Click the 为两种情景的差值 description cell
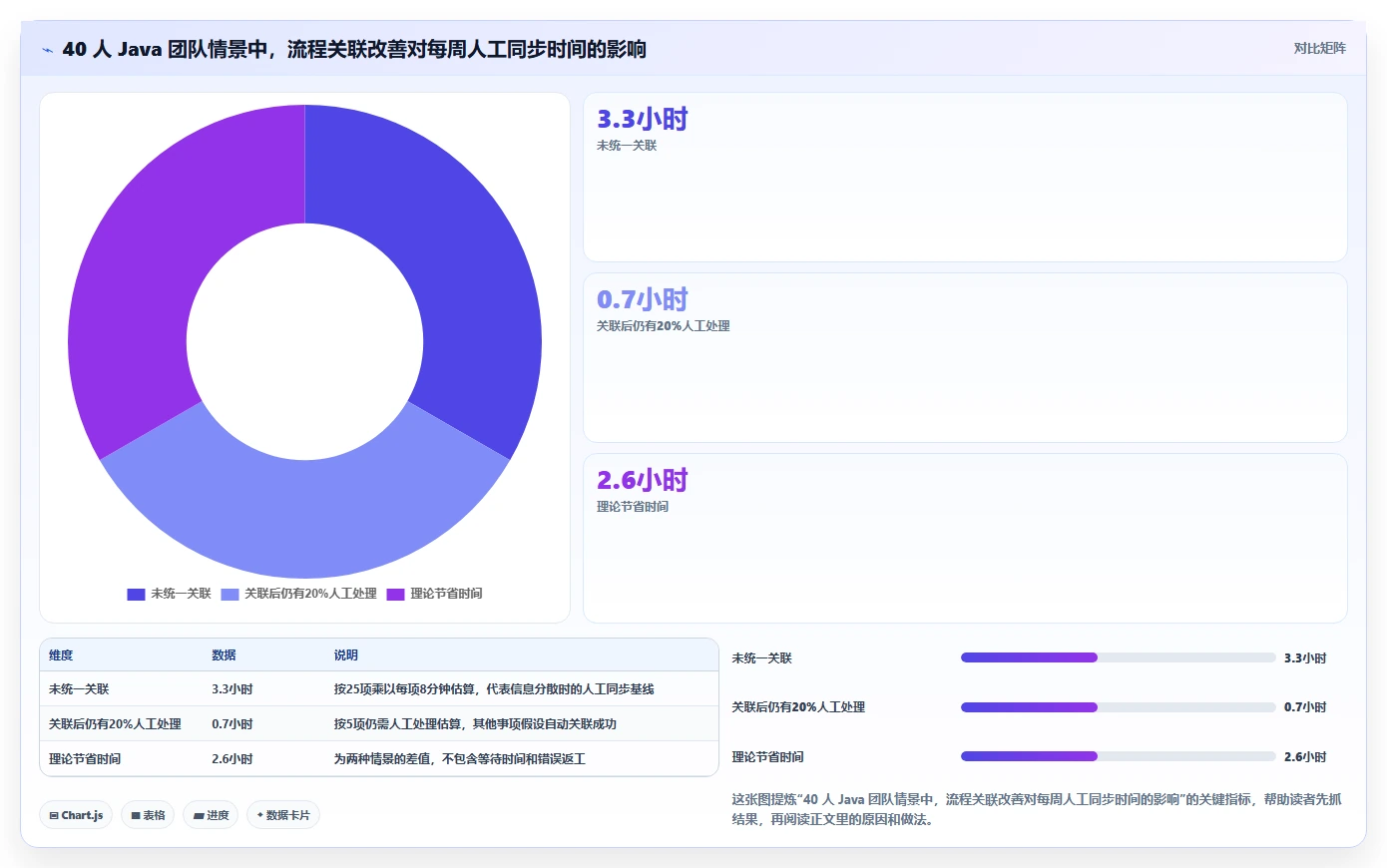This screenshot has width=1387, height=868. [x=460, y=759]
